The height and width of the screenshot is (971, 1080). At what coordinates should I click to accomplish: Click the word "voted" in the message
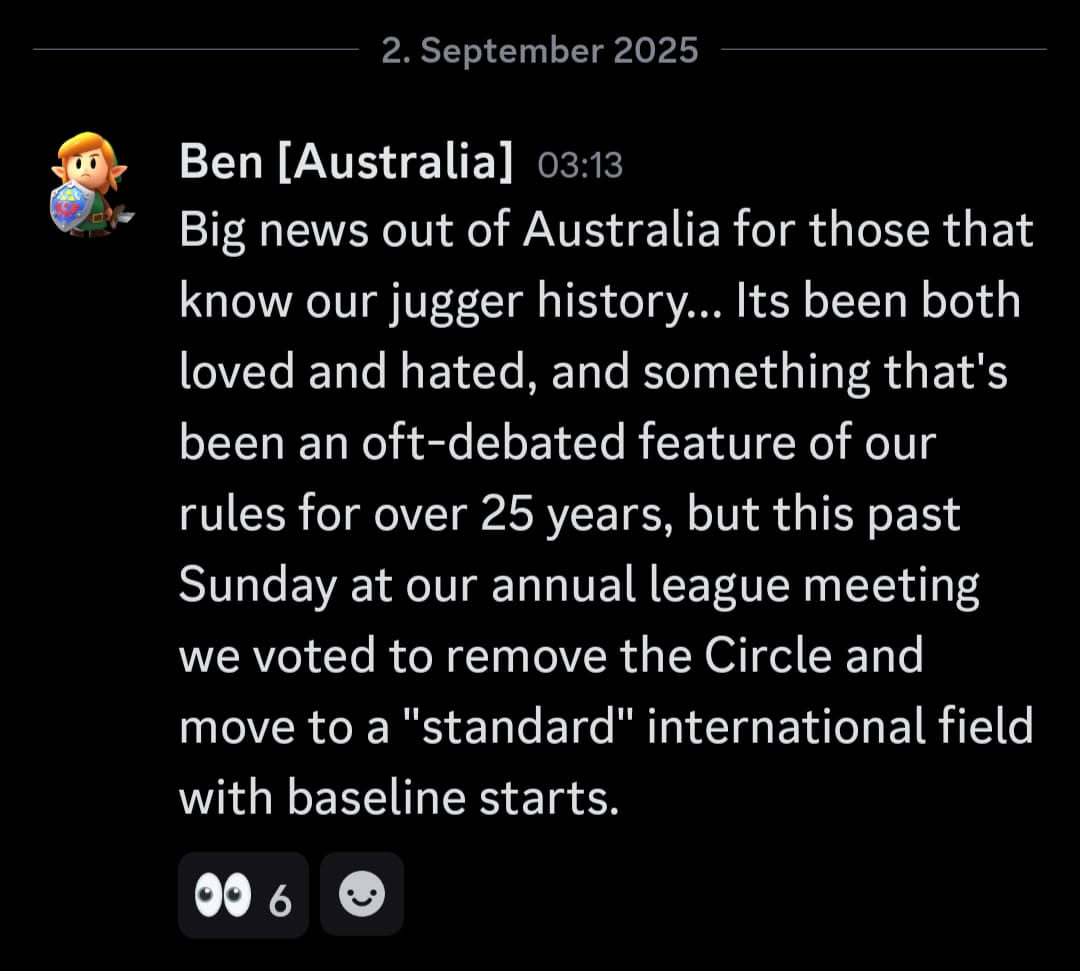[322, 656]
